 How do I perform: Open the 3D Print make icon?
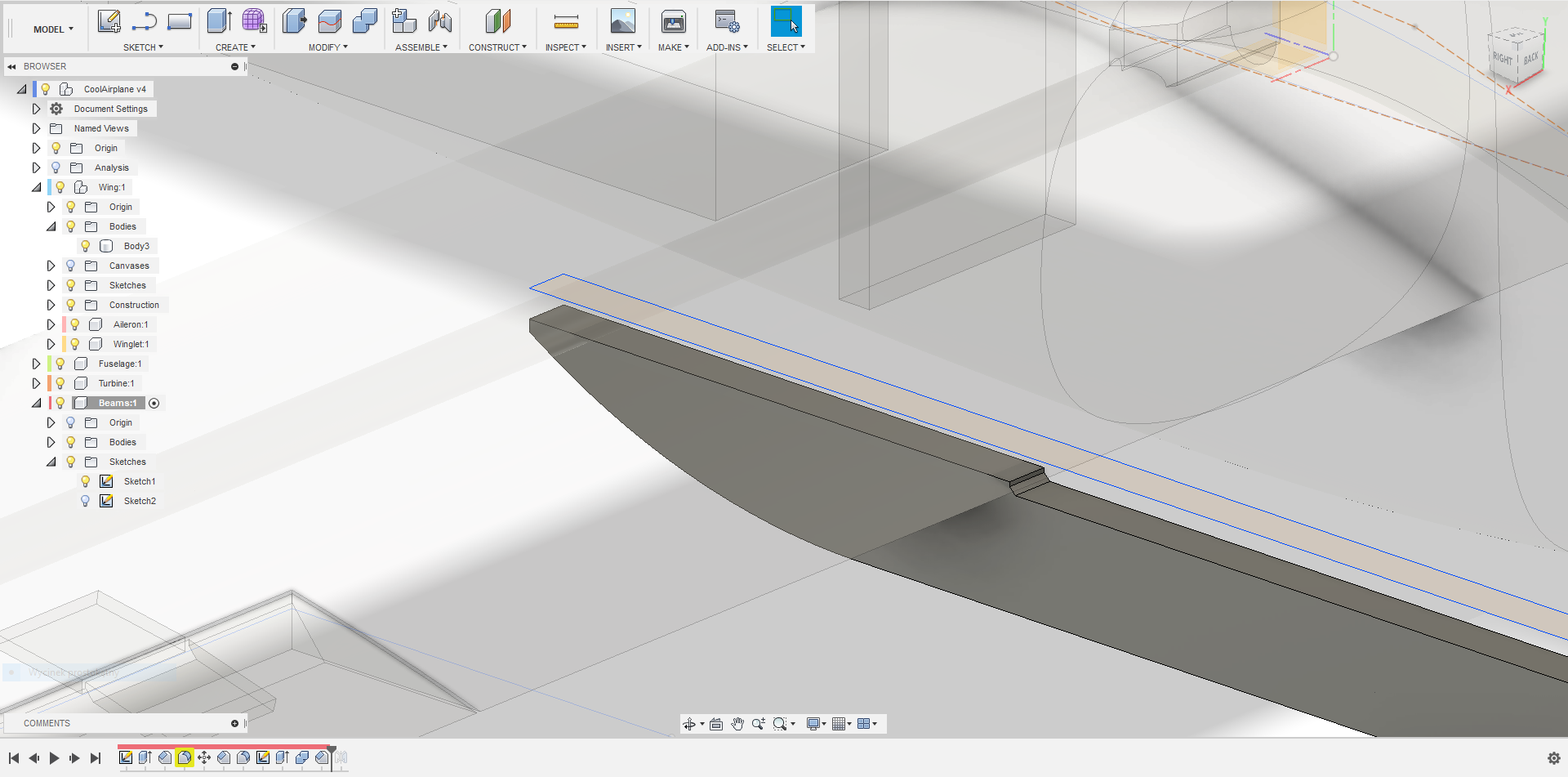[x=674, y=21]
